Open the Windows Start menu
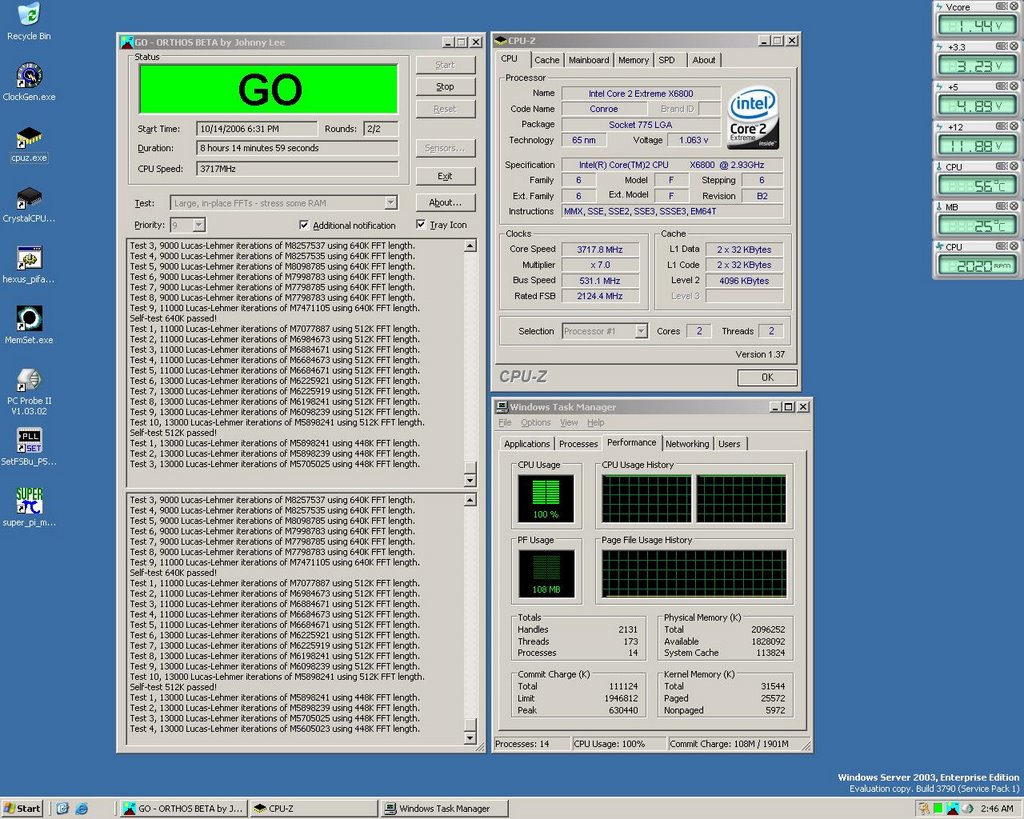 coord(22,809)
